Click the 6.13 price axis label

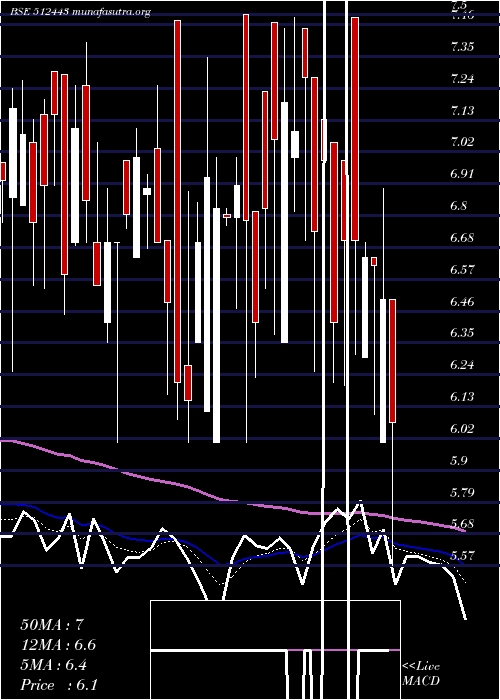[x=463, y=396]
